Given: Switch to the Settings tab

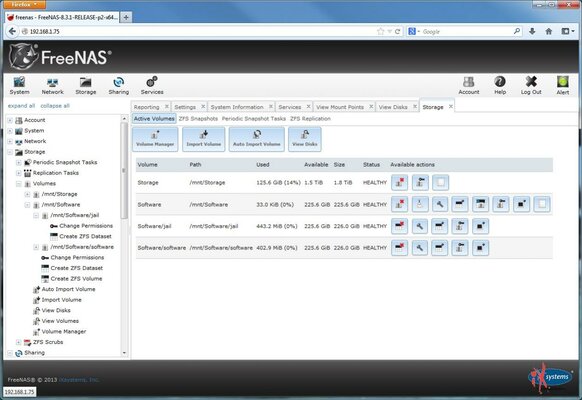Looking at the screenshot, I should (185, 107).
